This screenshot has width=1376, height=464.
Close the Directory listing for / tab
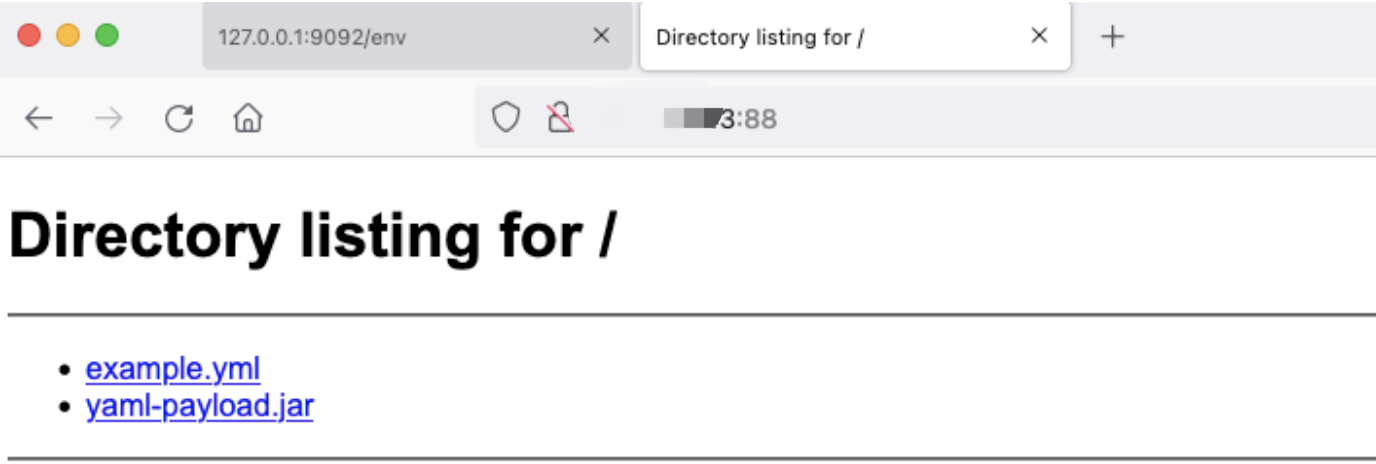click(1039, 36)
